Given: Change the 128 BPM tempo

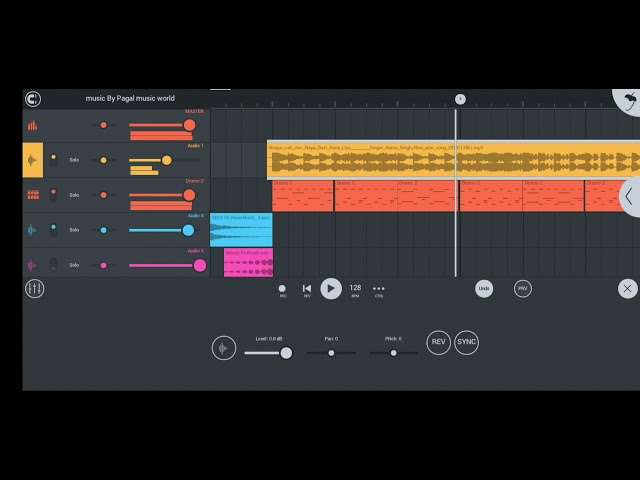Looking at the screenshot, I should tap(355, 290).
